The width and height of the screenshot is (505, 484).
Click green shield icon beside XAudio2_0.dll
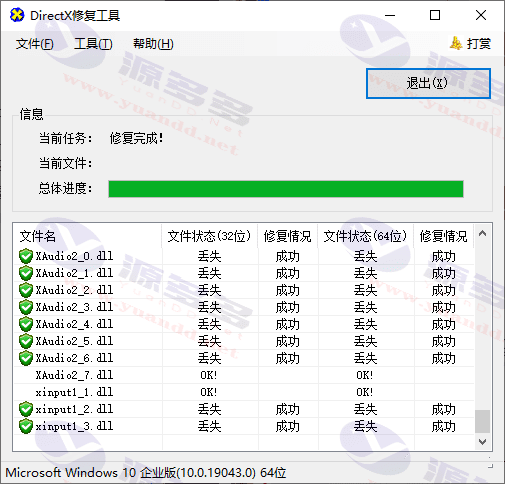pos(26,256)
